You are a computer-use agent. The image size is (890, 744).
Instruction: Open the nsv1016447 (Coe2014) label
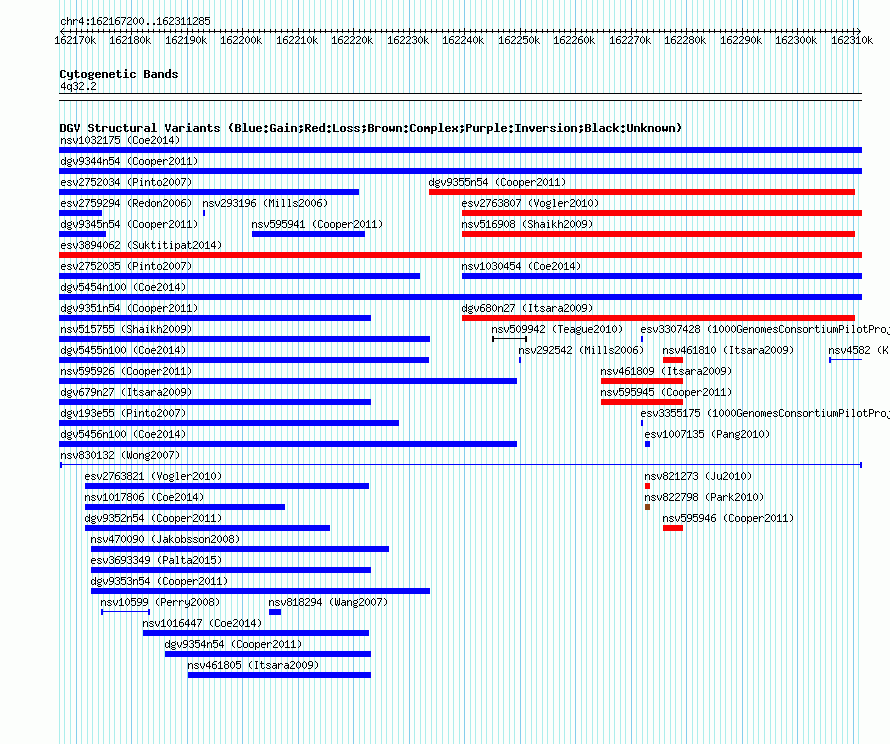click(x=202, y=623)
